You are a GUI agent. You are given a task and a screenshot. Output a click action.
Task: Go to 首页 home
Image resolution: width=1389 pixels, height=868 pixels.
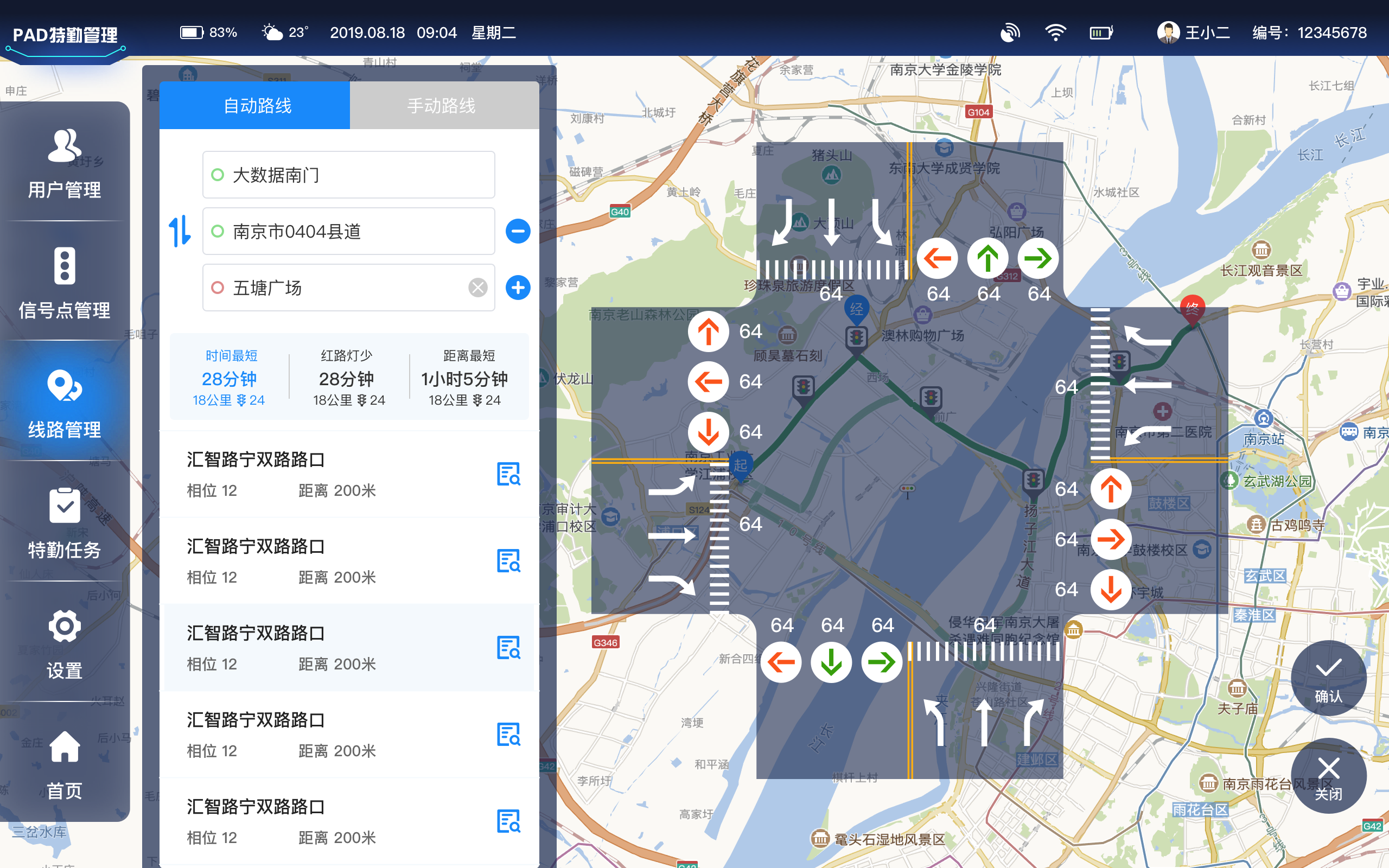tap(64, 765)
